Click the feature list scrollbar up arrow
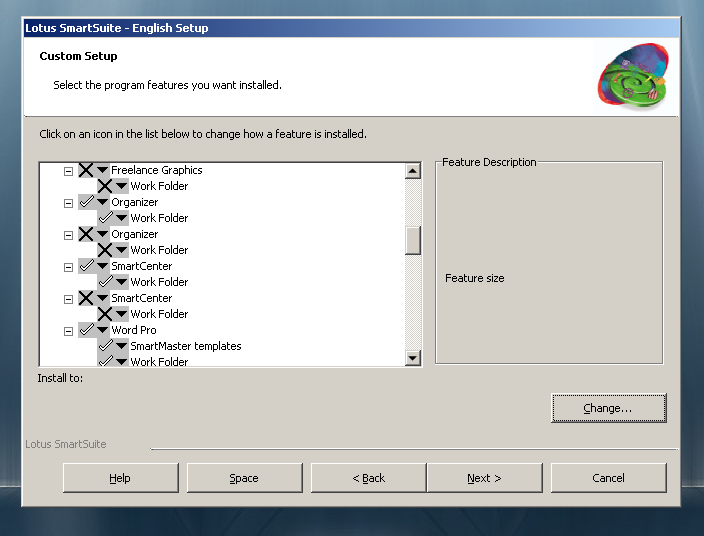Image resolution: width=704 pixels, height=536 pixels. coord(413,171)
